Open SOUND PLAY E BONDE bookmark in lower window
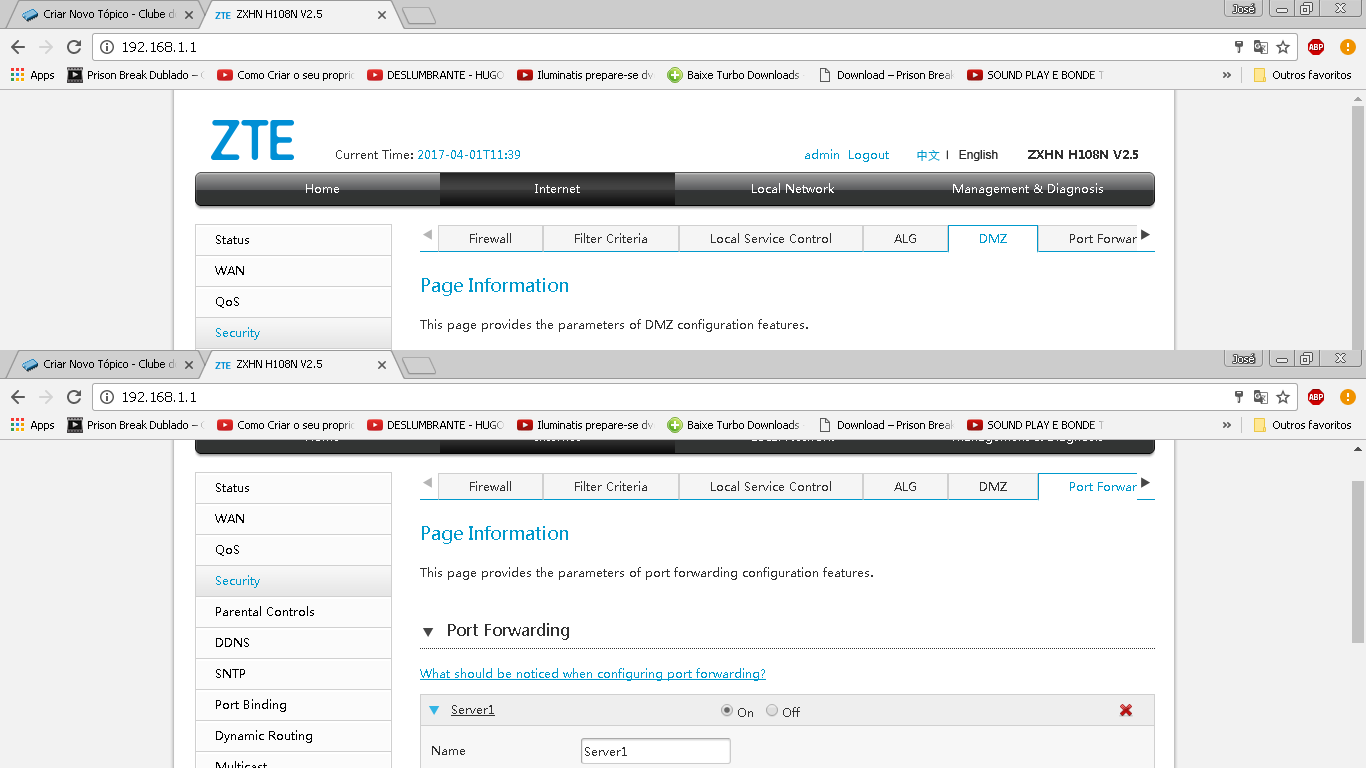The image size is (1366, 768). pyautogui.click(x=1035, y=425)
